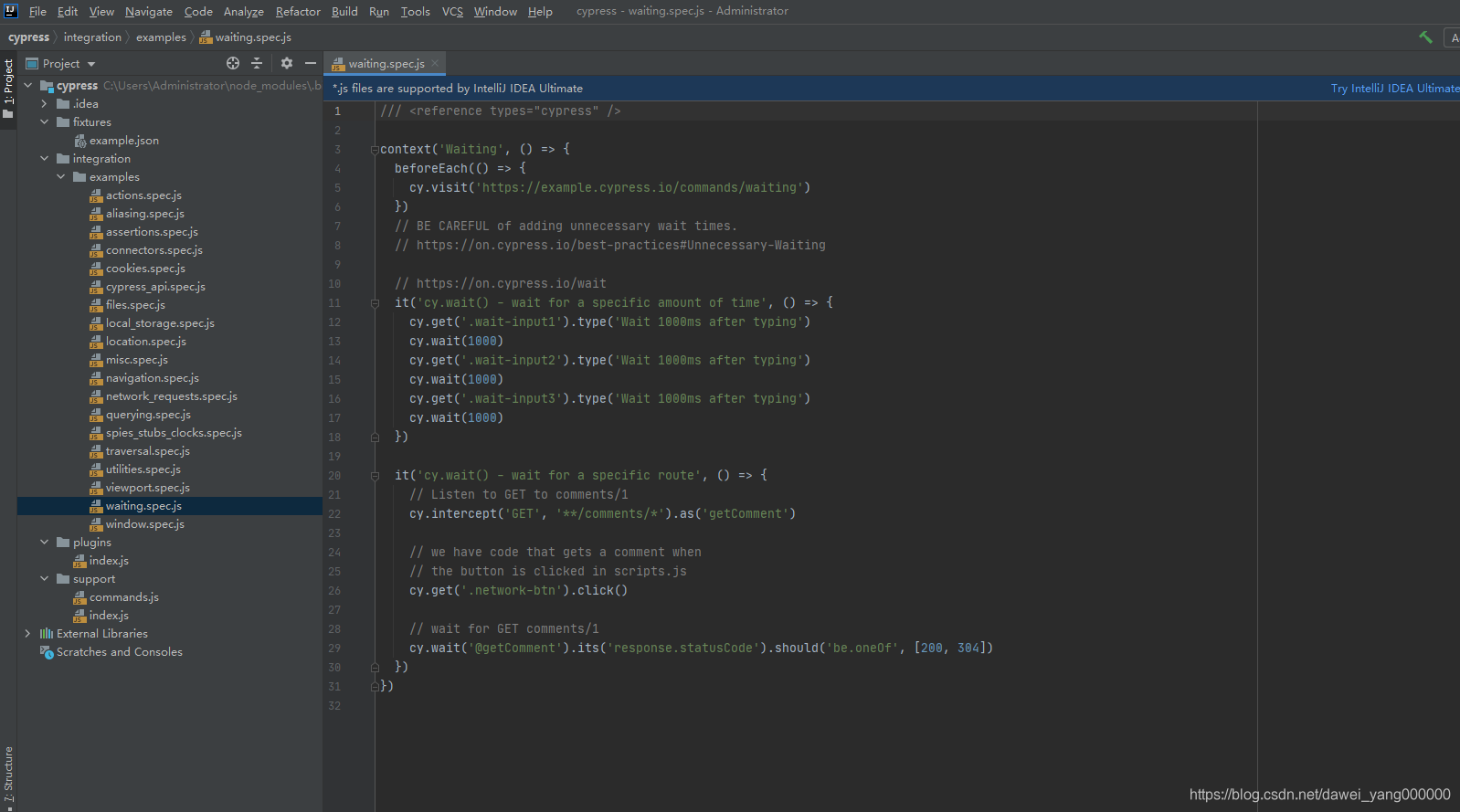Open the Help menu
Viewport: 1460px width, 812px height.
[540, 11]
